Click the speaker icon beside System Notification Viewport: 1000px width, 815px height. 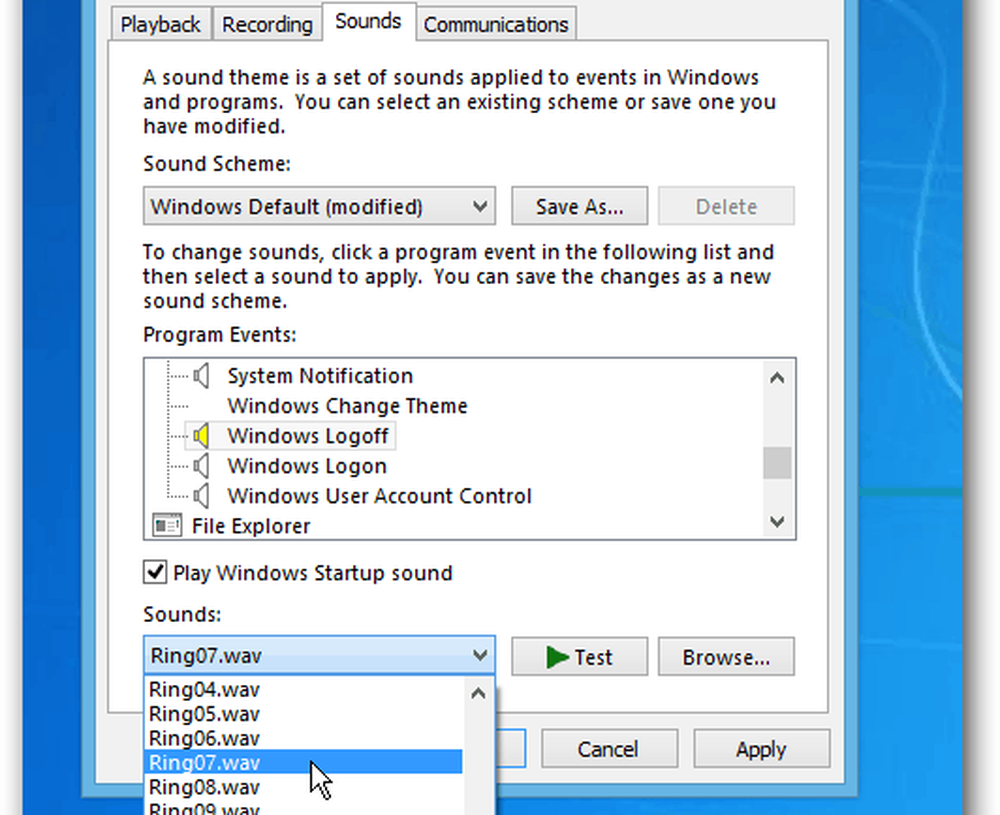coord(202,376)
